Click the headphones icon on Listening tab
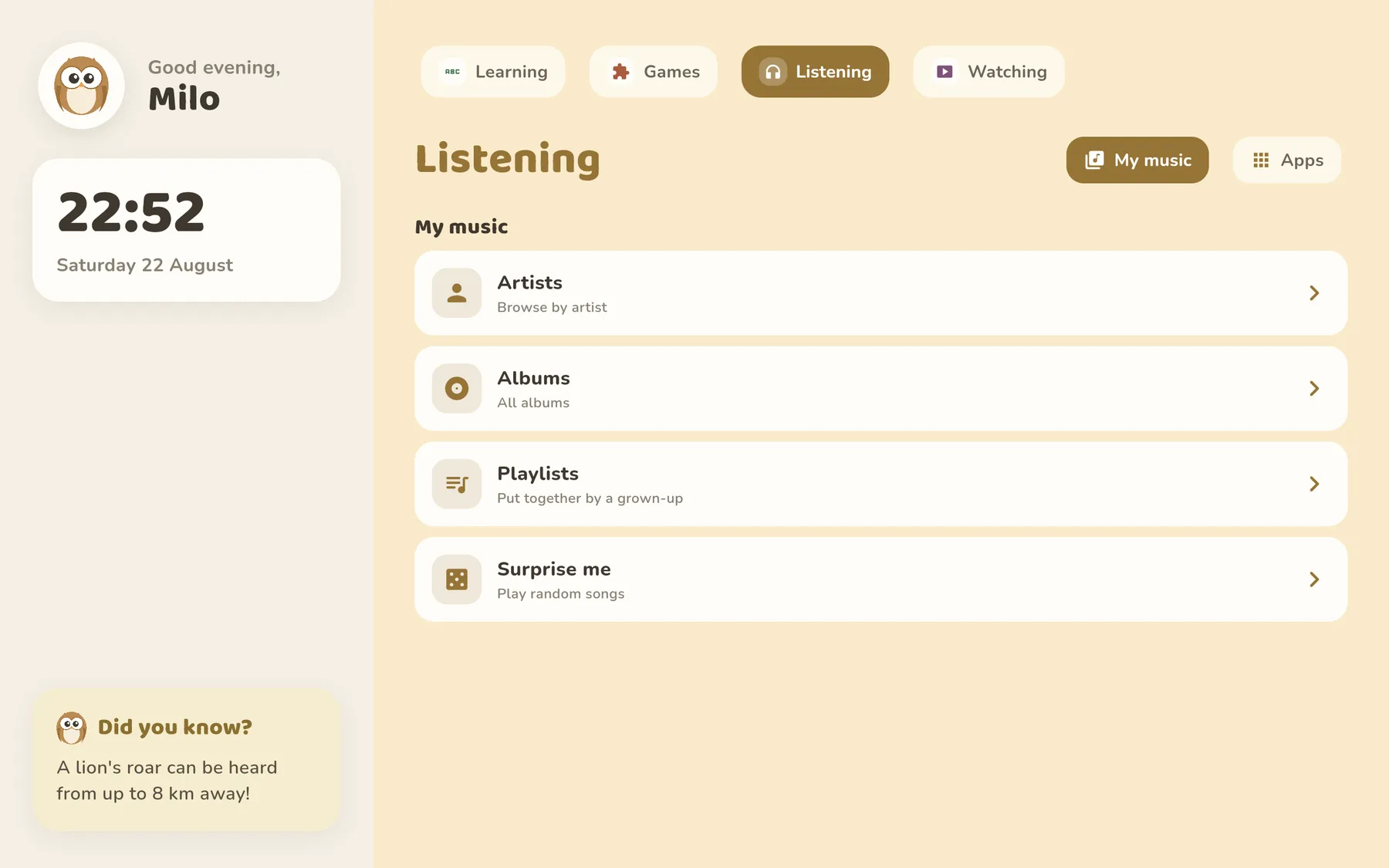 [772, 72]
